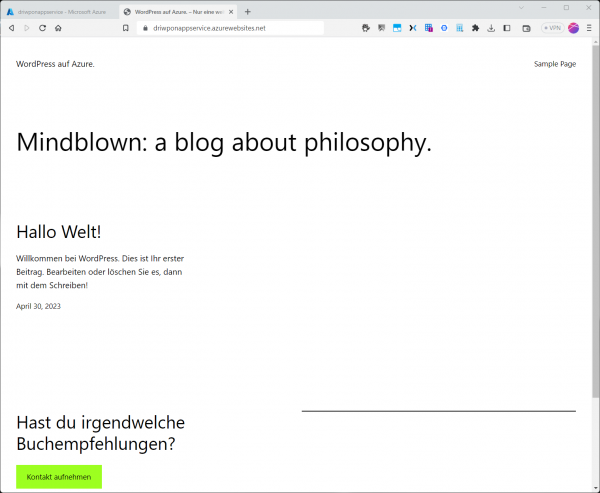Bookmark this page with the bookmark icon
The height and width of the screenshot is (493, 600).
[126, 28]
